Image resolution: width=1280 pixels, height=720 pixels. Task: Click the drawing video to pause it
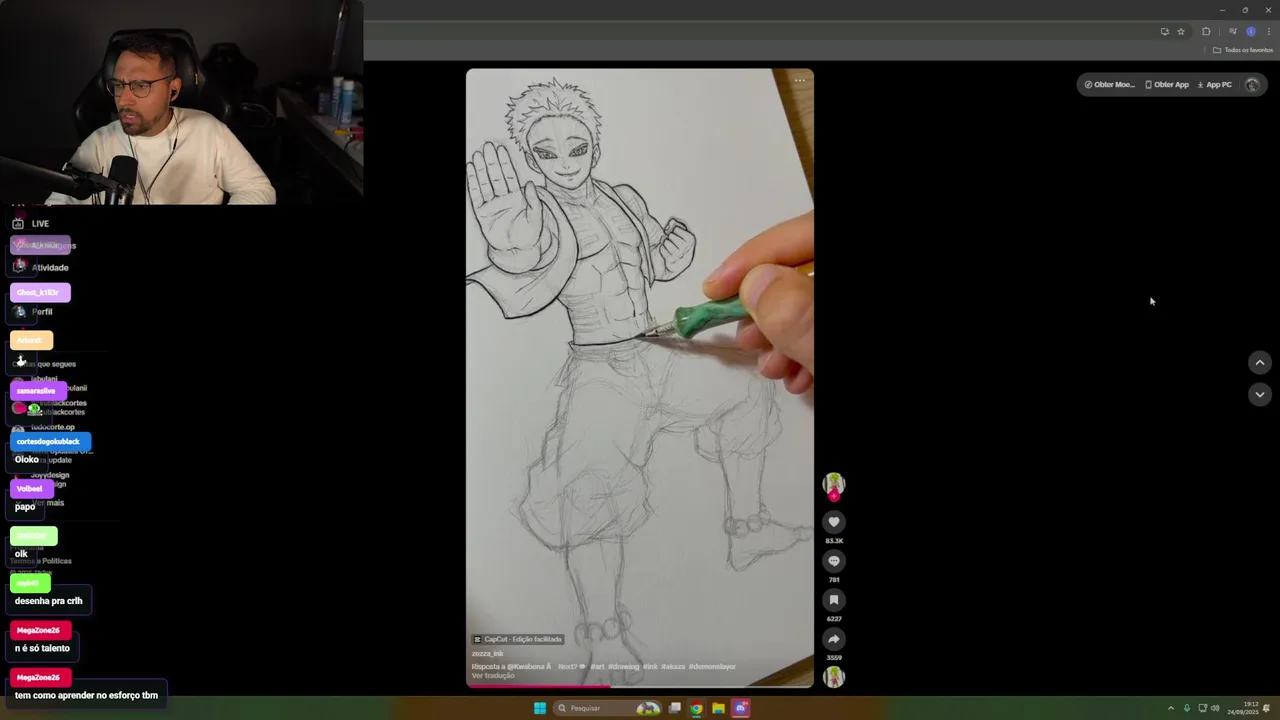(640, 378)
